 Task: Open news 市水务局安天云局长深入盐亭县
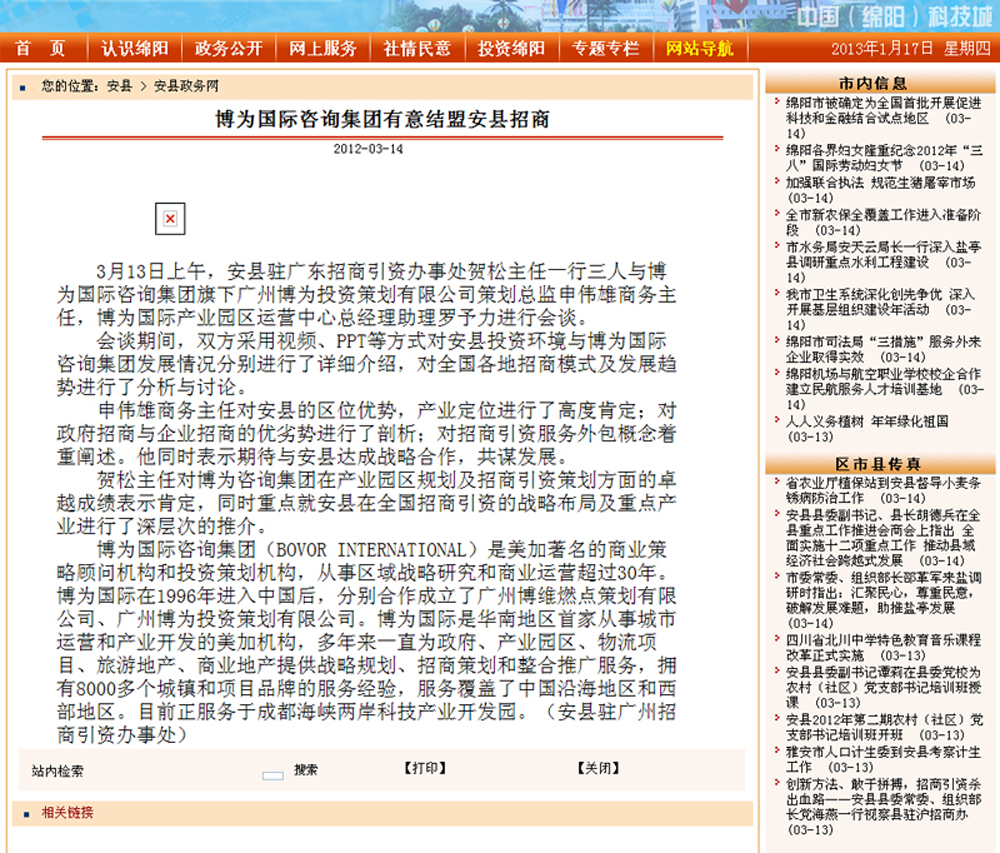tap(883, 262)
